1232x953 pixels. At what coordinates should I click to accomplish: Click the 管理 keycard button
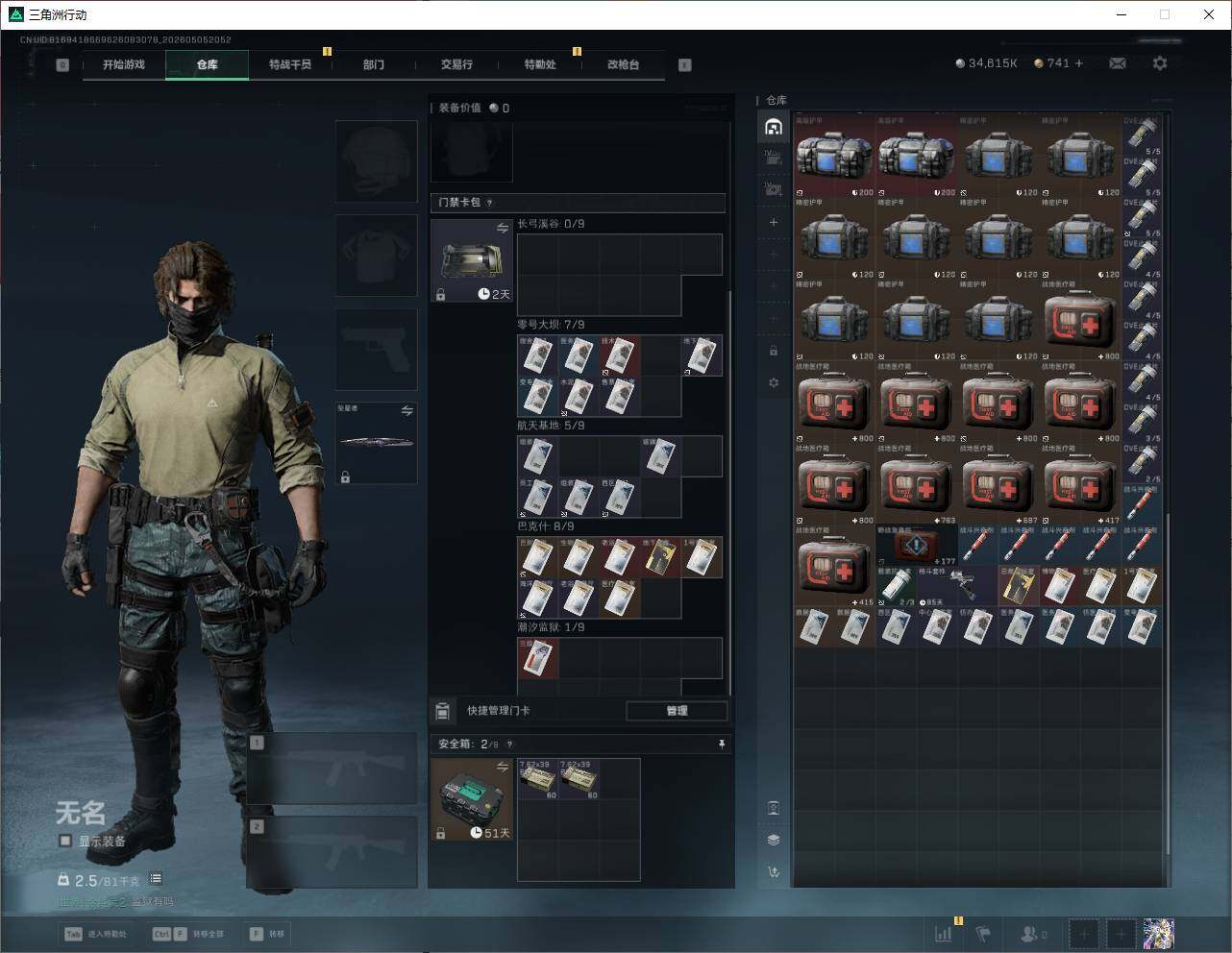(x=677, y=711)
